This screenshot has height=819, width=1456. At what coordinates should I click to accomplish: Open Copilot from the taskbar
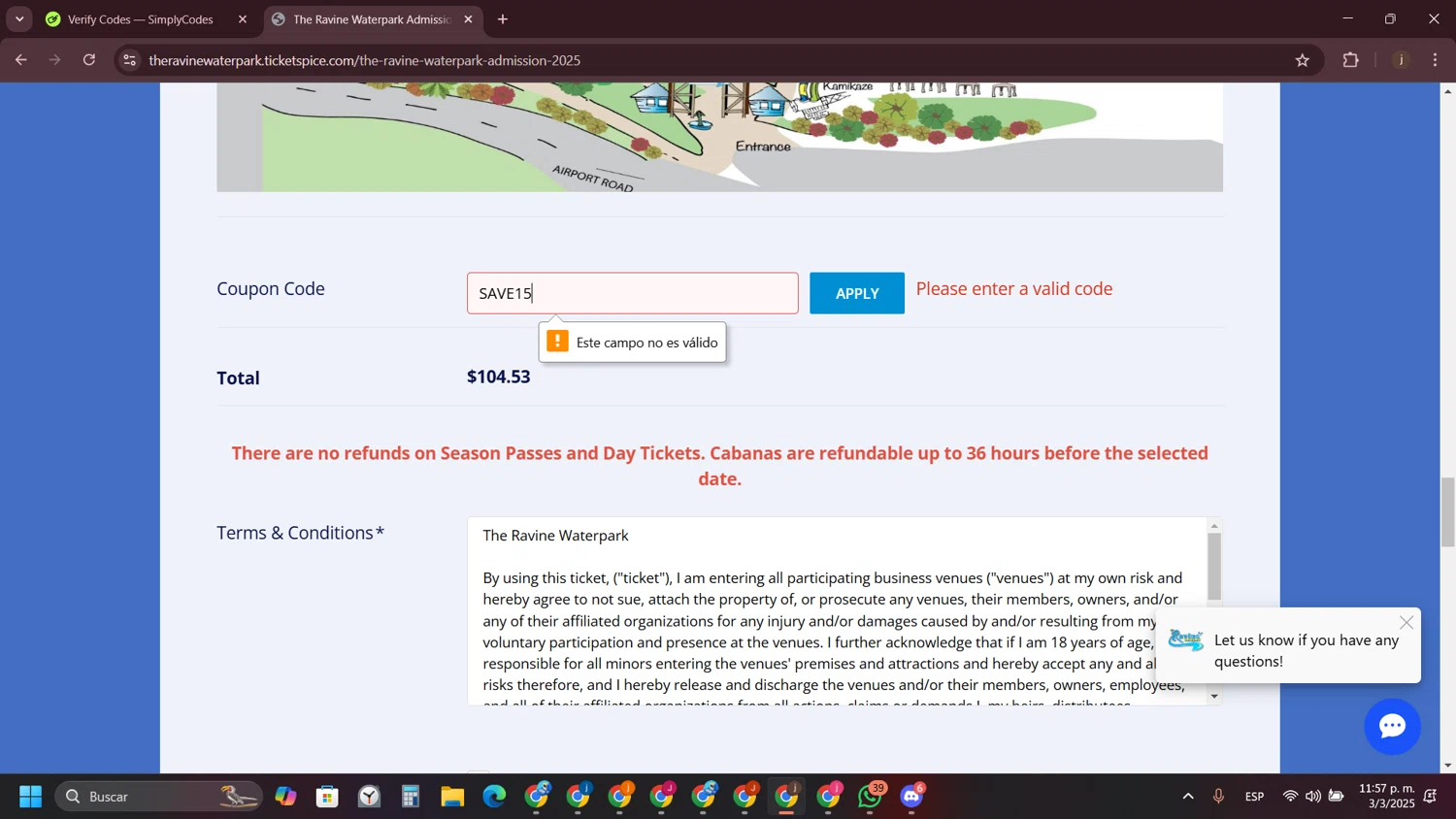tap(285, 797)
